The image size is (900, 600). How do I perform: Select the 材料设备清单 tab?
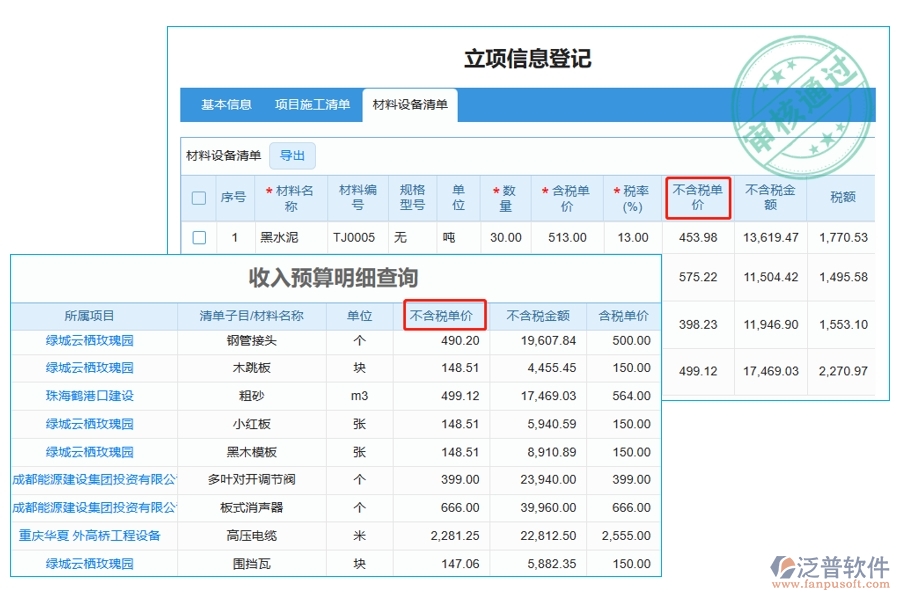pos(410,104)
